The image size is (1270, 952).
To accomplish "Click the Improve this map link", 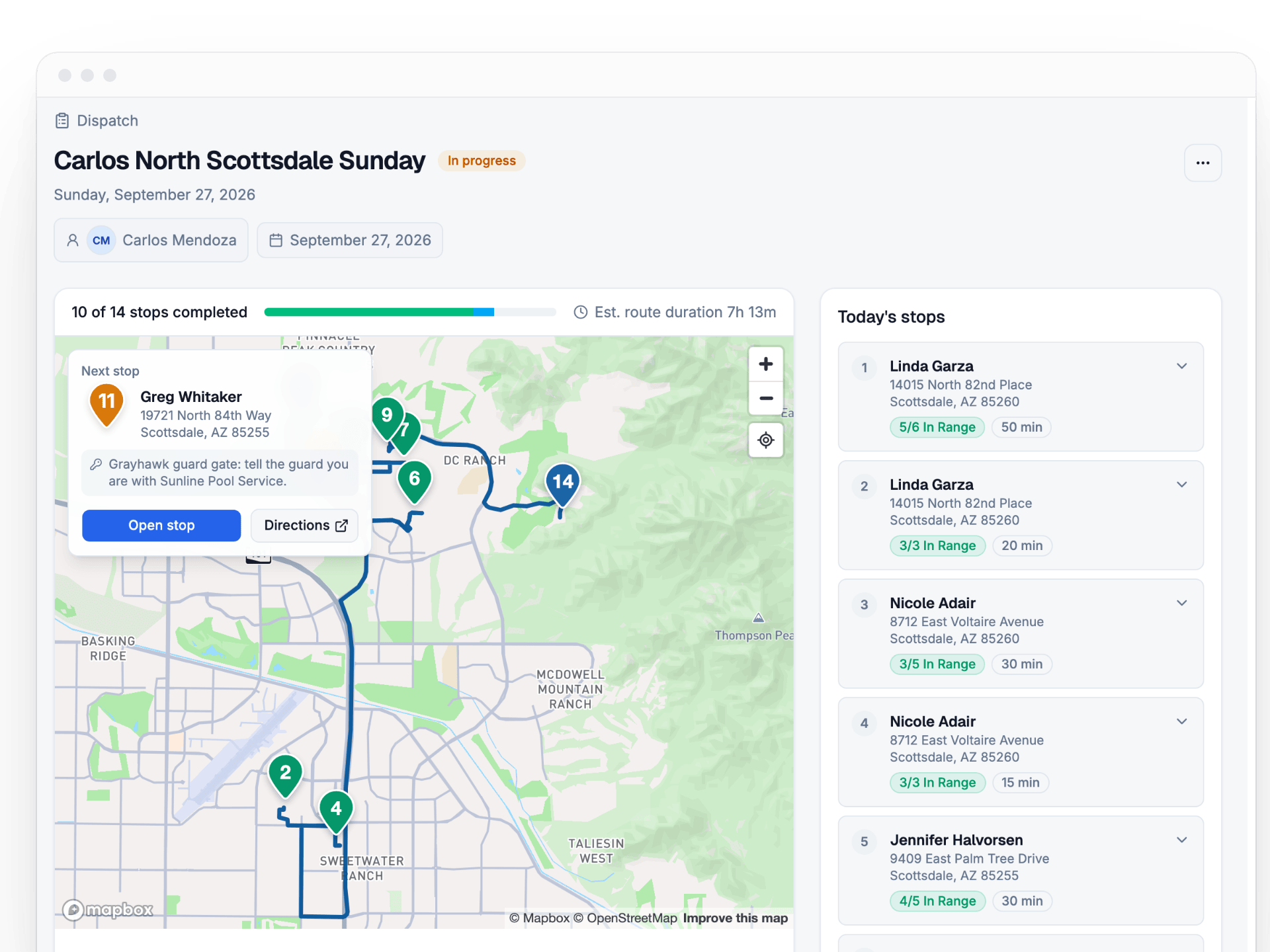I will 735,918.
